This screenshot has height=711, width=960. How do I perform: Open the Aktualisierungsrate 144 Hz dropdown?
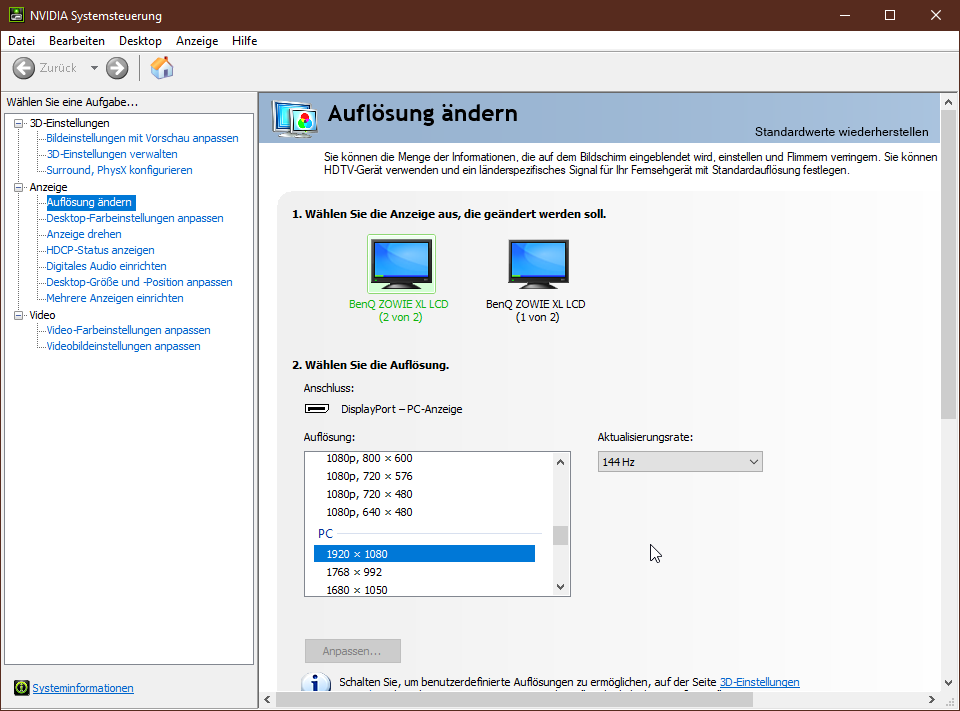680,462
